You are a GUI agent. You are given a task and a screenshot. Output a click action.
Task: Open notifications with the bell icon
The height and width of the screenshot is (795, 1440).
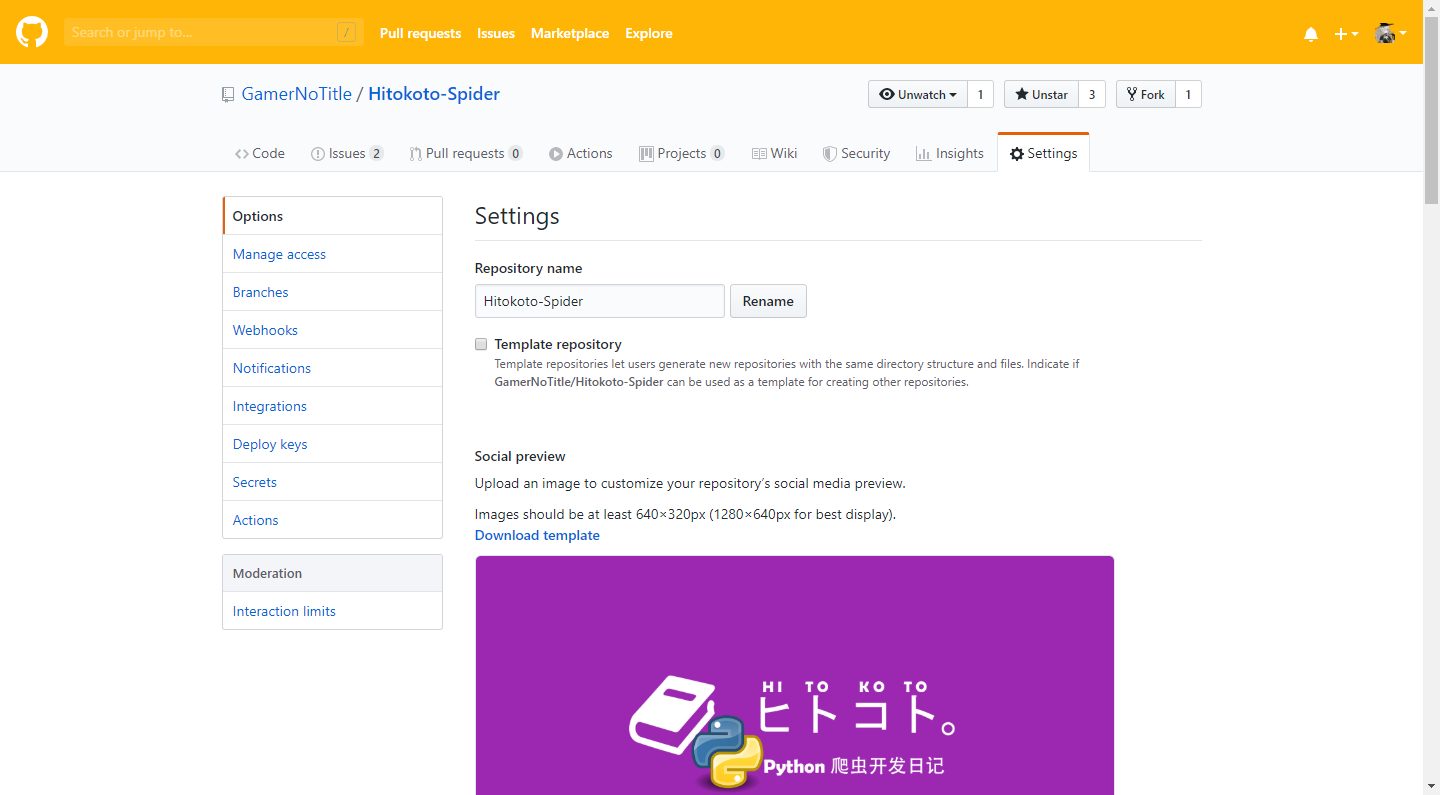[1310, 33]
